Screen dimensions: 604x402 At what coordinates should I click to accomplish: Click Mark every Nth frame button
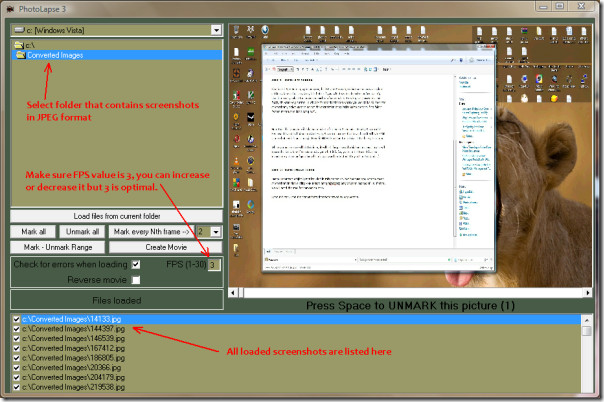[151, 231]
